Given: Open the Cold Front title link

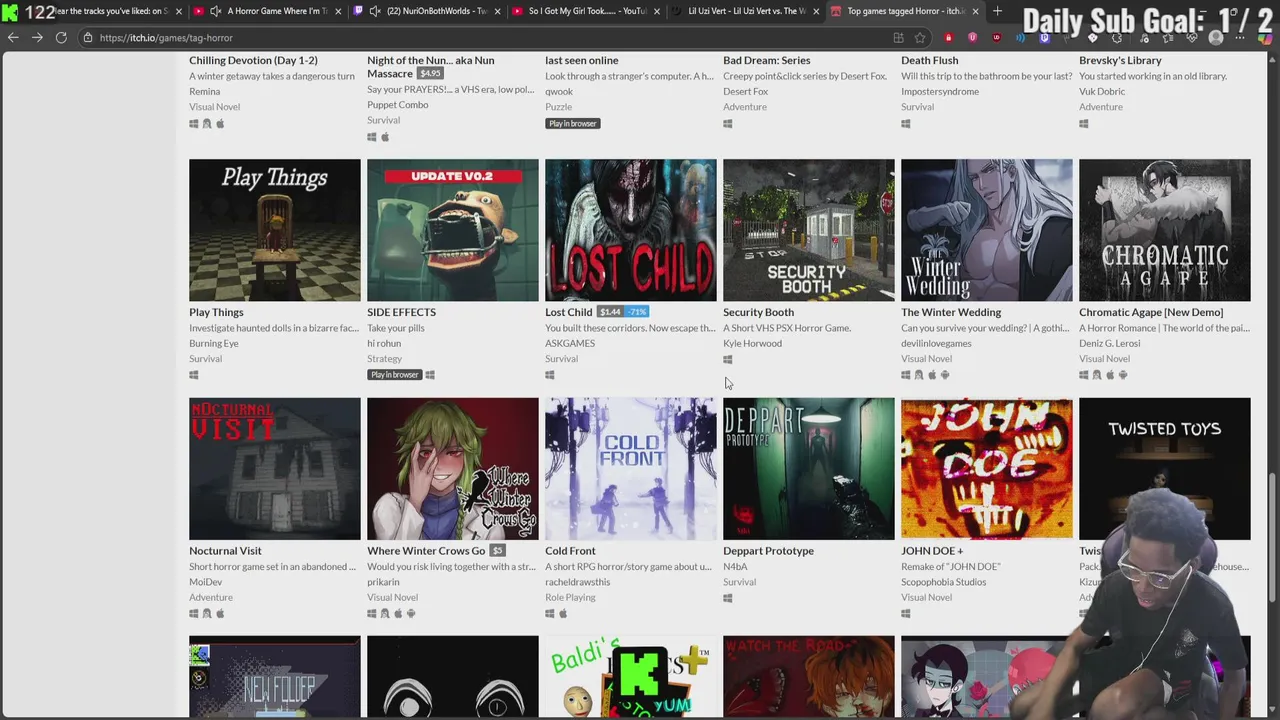Looking at the screenshot, I should [x=570, y=551].
